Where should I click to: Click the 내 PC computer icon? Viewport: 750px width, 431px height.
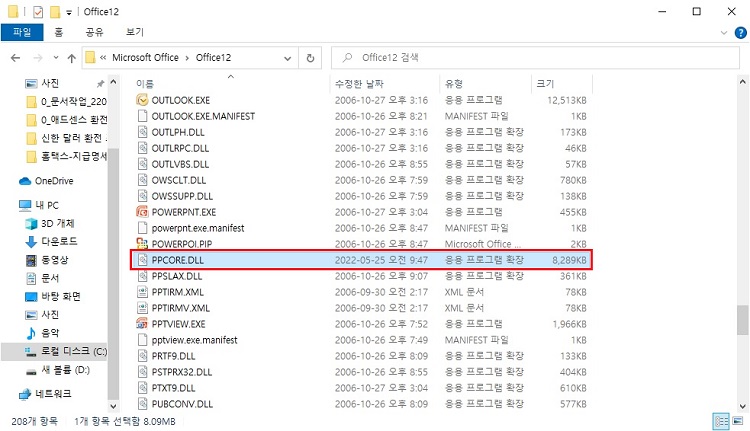(25, 205)
